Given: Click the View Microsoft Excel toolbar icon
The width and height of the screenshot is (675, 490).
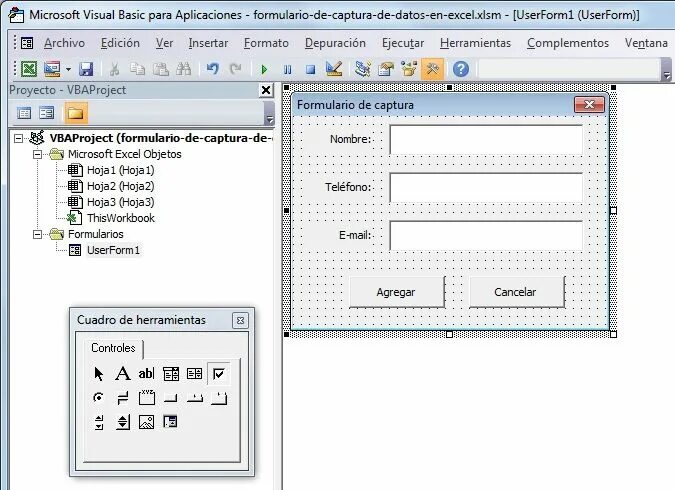Looking at the screenshot, I should pos(29,69).
